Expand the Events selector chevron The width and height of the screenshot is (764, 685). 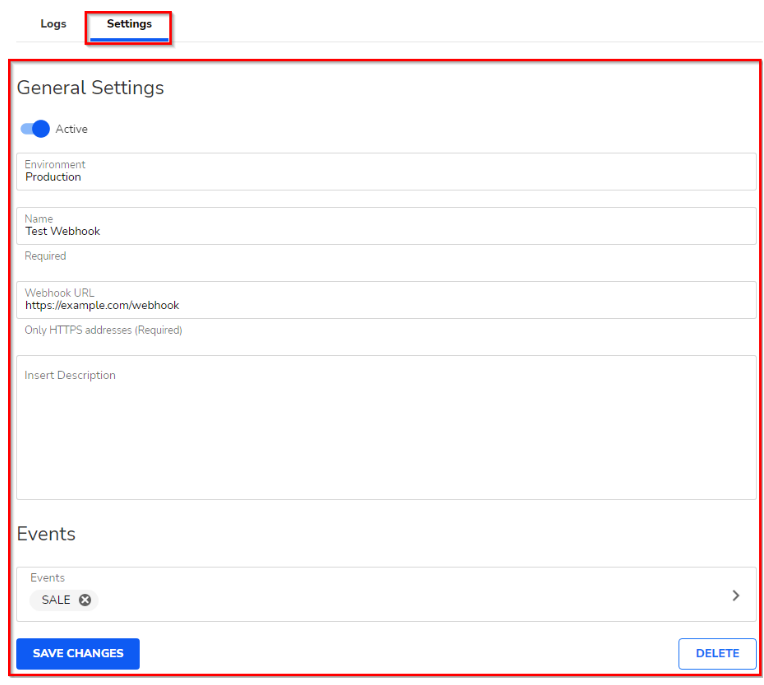[x=736, y=595]
